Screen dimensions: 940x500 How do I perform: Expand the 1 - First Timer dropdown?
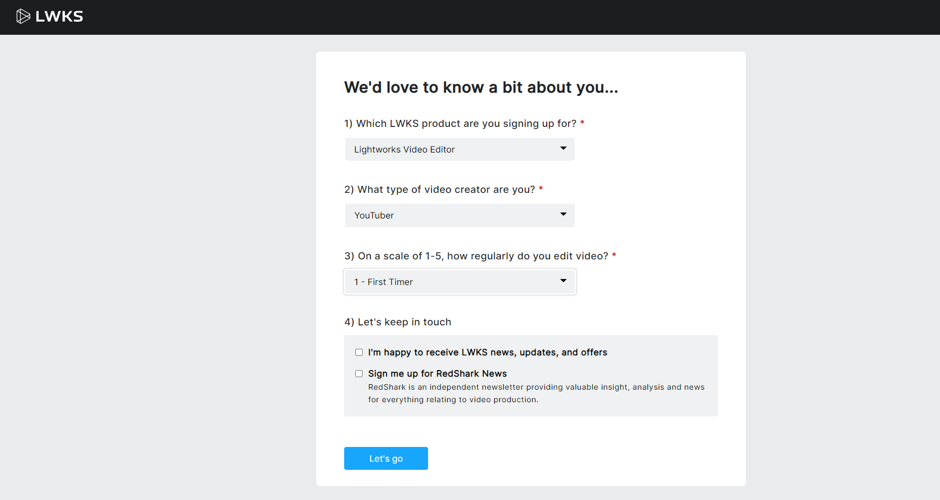coord(459,282)
